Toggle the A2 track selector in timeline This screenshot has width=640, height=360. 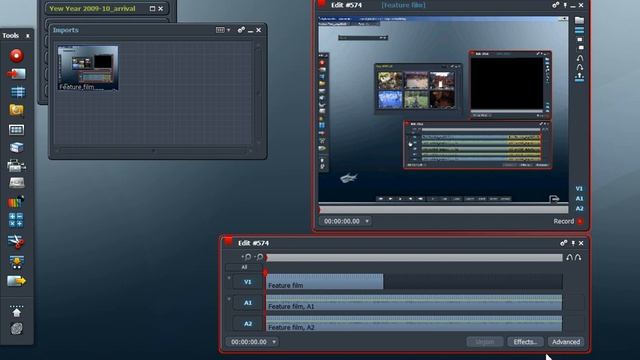(x=248, y=324)
